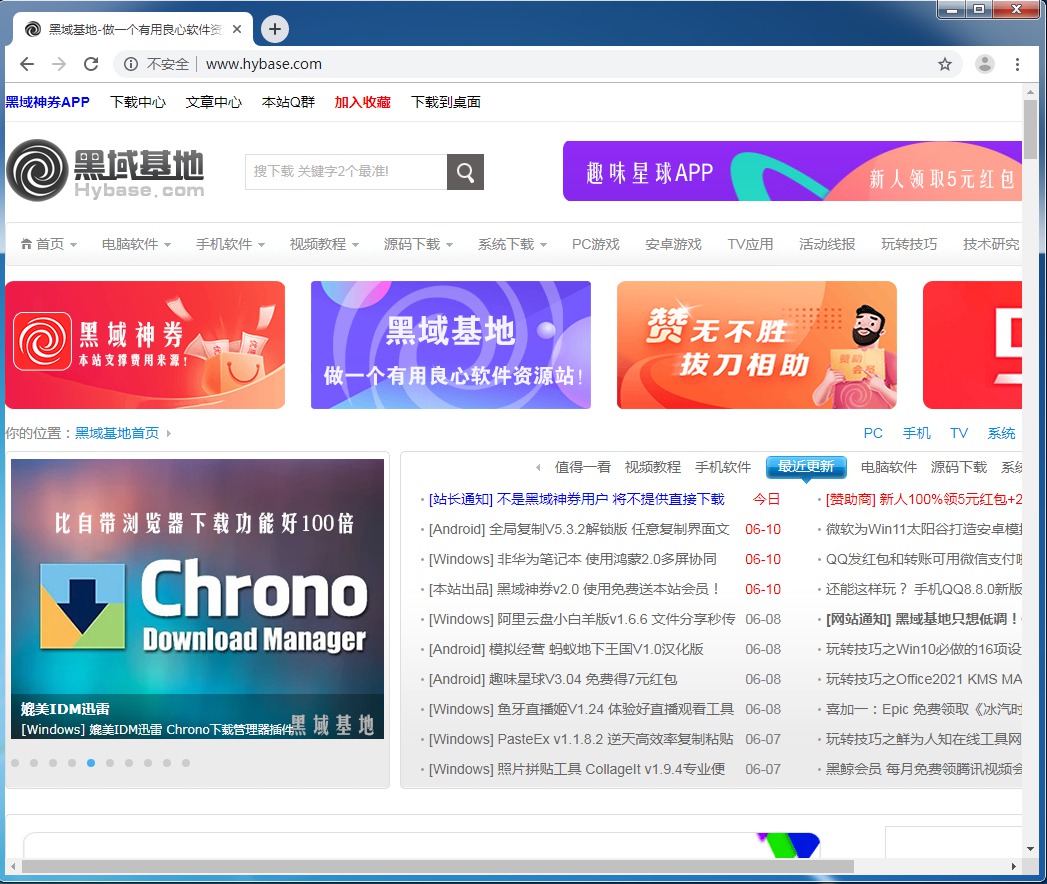Click the 黑域基地 Hybase.com logo
The width and height of the screenshot is (1047, 884).
click(106, 171)
